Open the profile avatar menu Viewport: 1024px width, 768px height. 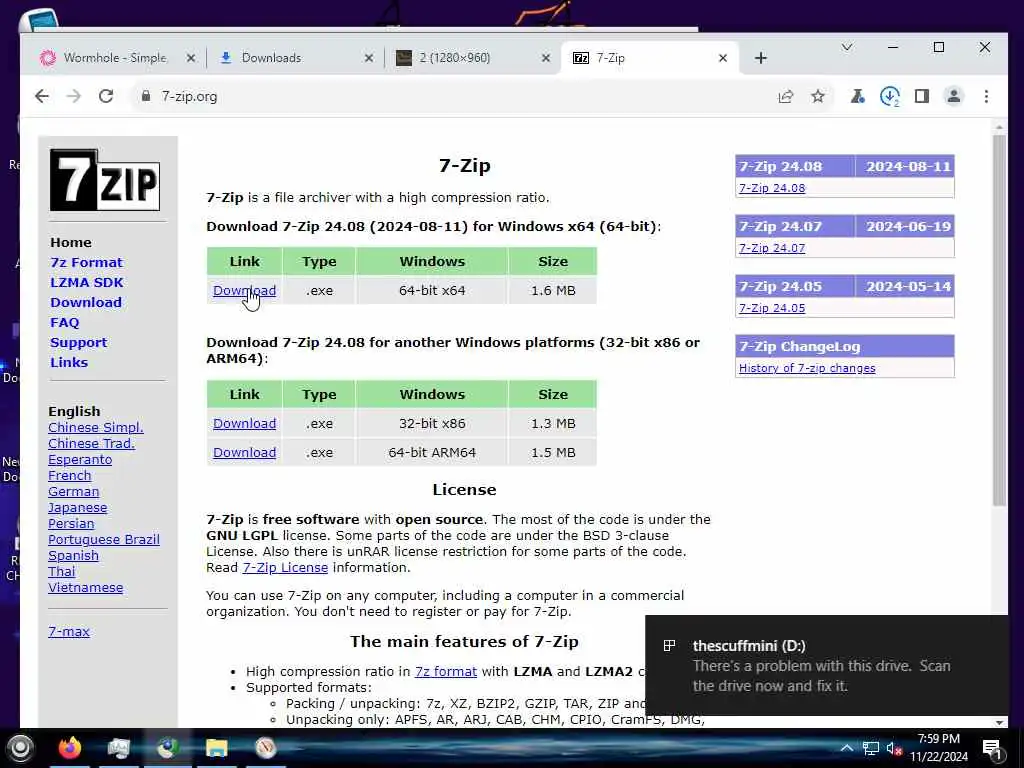[x=953, y=97]
